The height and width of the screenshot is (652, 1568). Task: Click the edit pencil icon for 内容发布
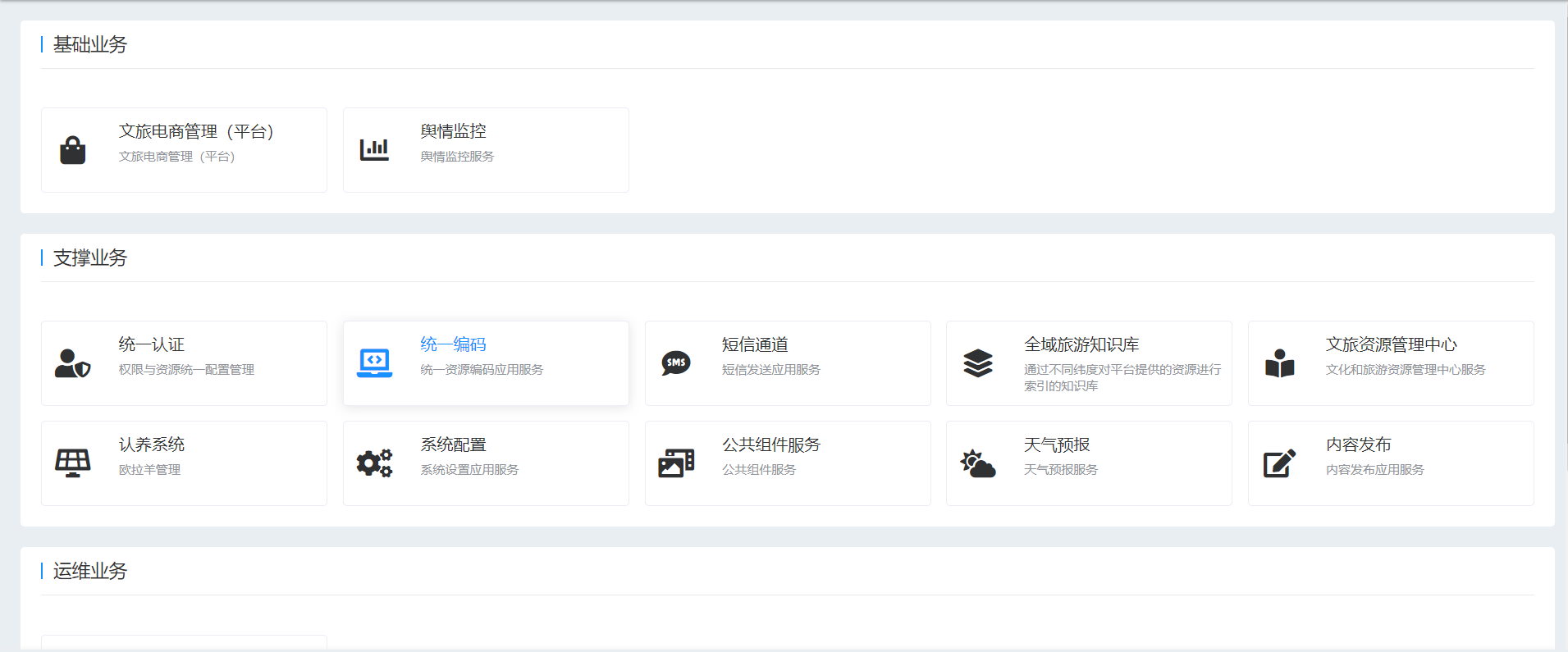click(x=1280, y=463)
